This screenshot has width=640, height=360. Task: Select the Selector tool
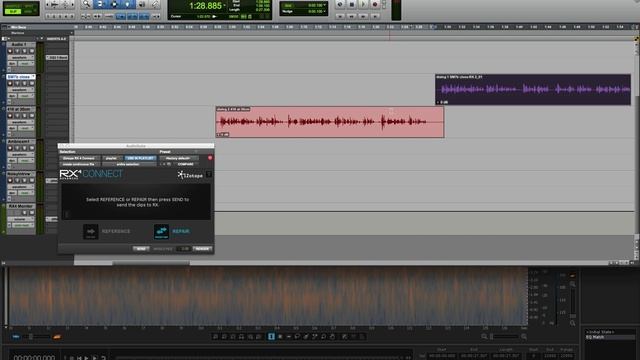114,4
